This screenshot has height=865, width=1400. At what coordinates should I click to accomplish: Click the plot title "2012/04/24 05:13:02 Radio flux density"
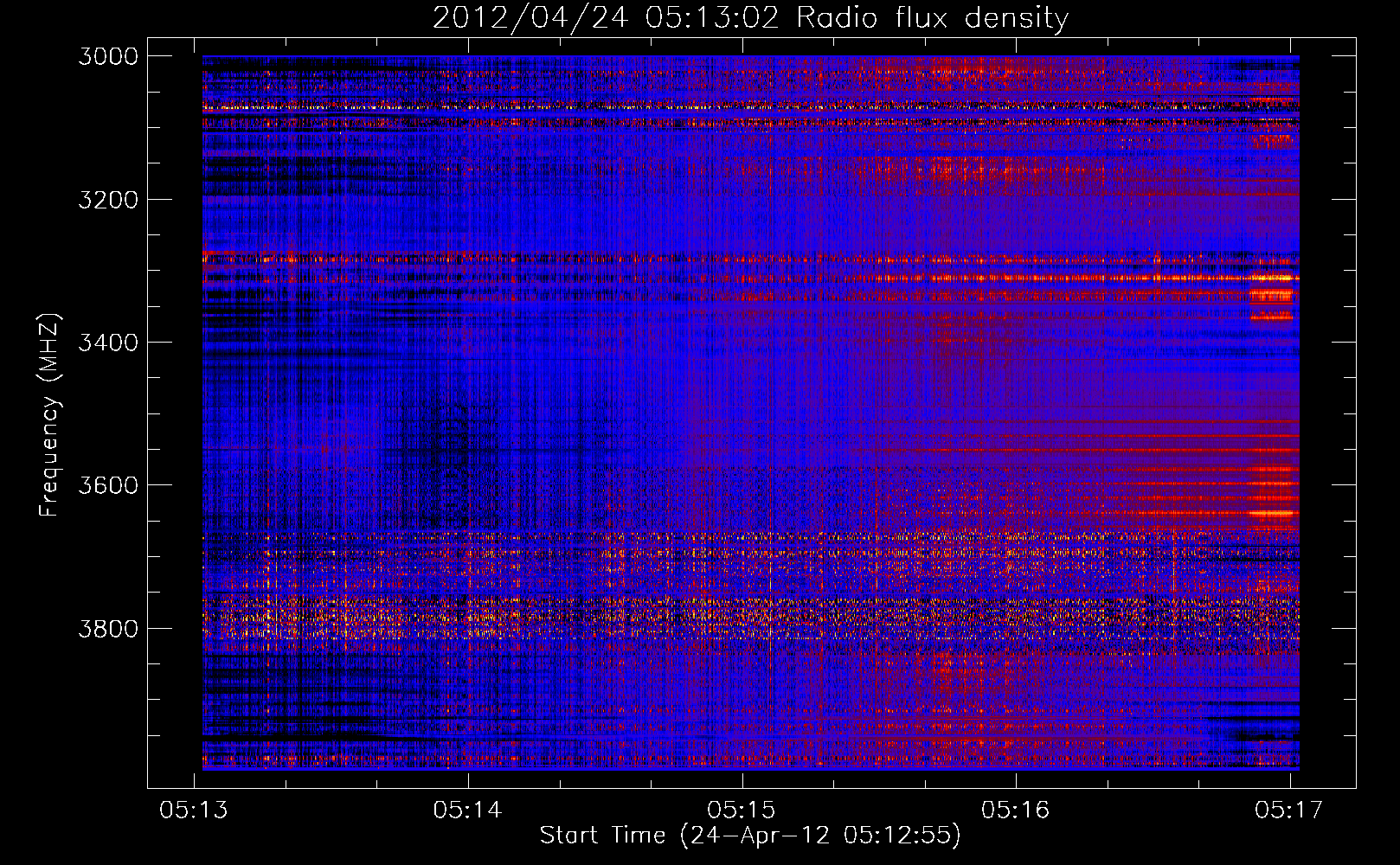(750, 18)
